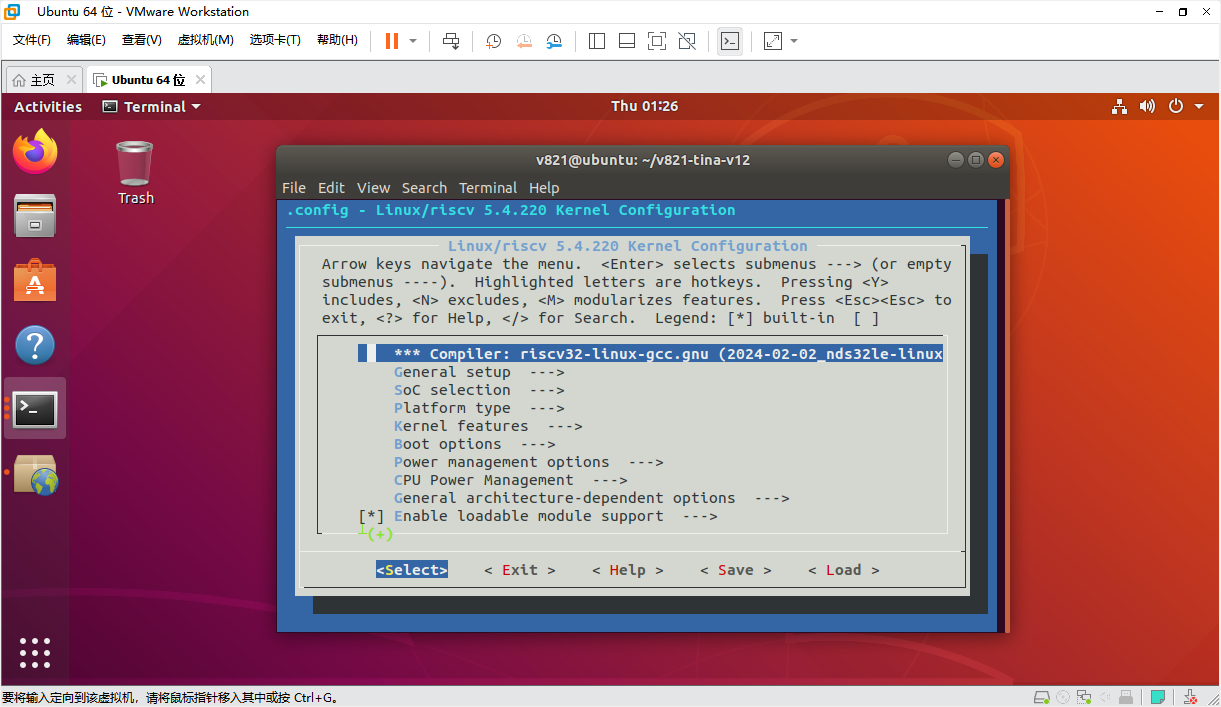1221x707 pixels.
Task: Open terminal window Edit menu
Action: click(331, 188)
